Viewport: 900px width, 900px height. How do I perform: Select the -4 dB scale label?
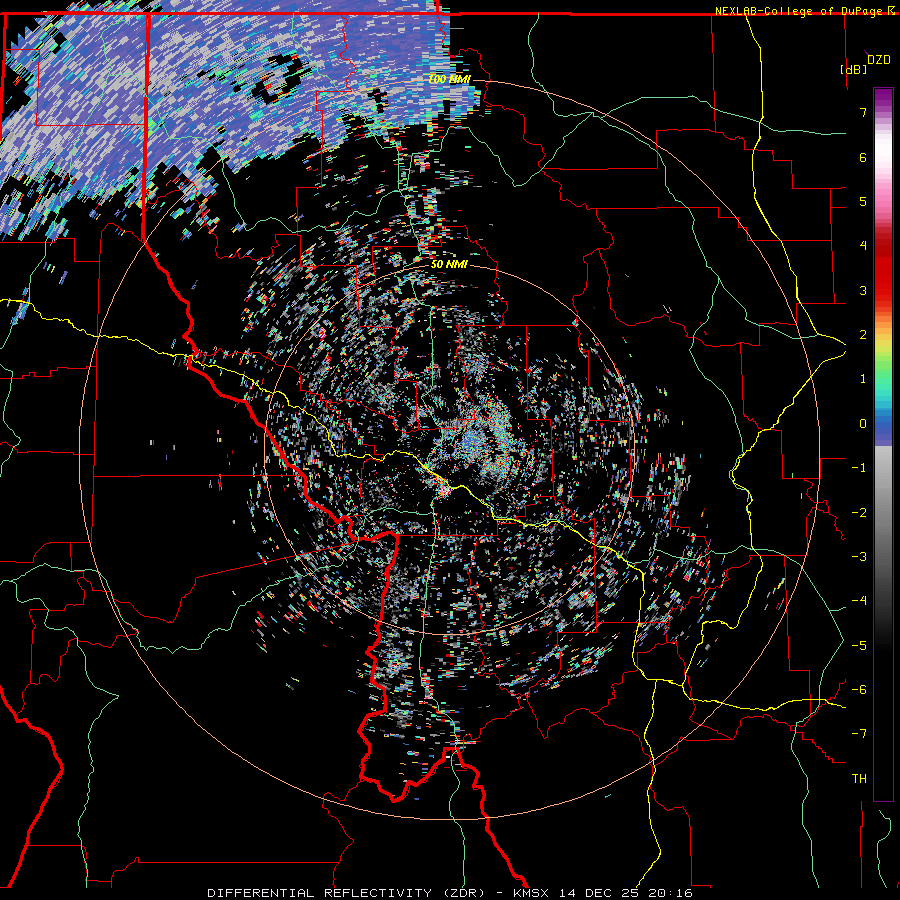tap(859, 601)
